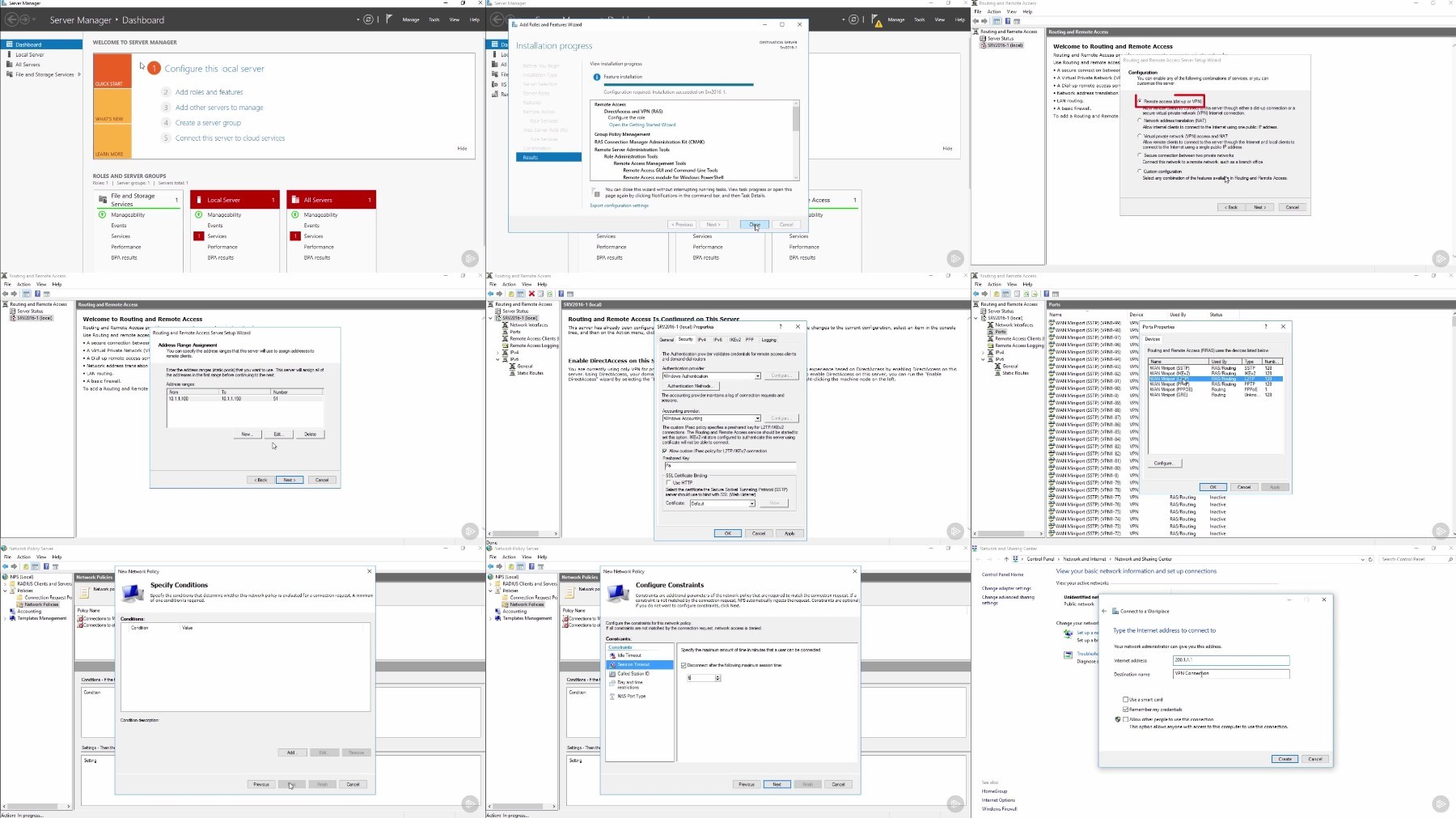The width and height of the screenshot is (1456, 818).
Task: Click up arrow in Network and Sharing Center
Action: tap(1006, 559)
